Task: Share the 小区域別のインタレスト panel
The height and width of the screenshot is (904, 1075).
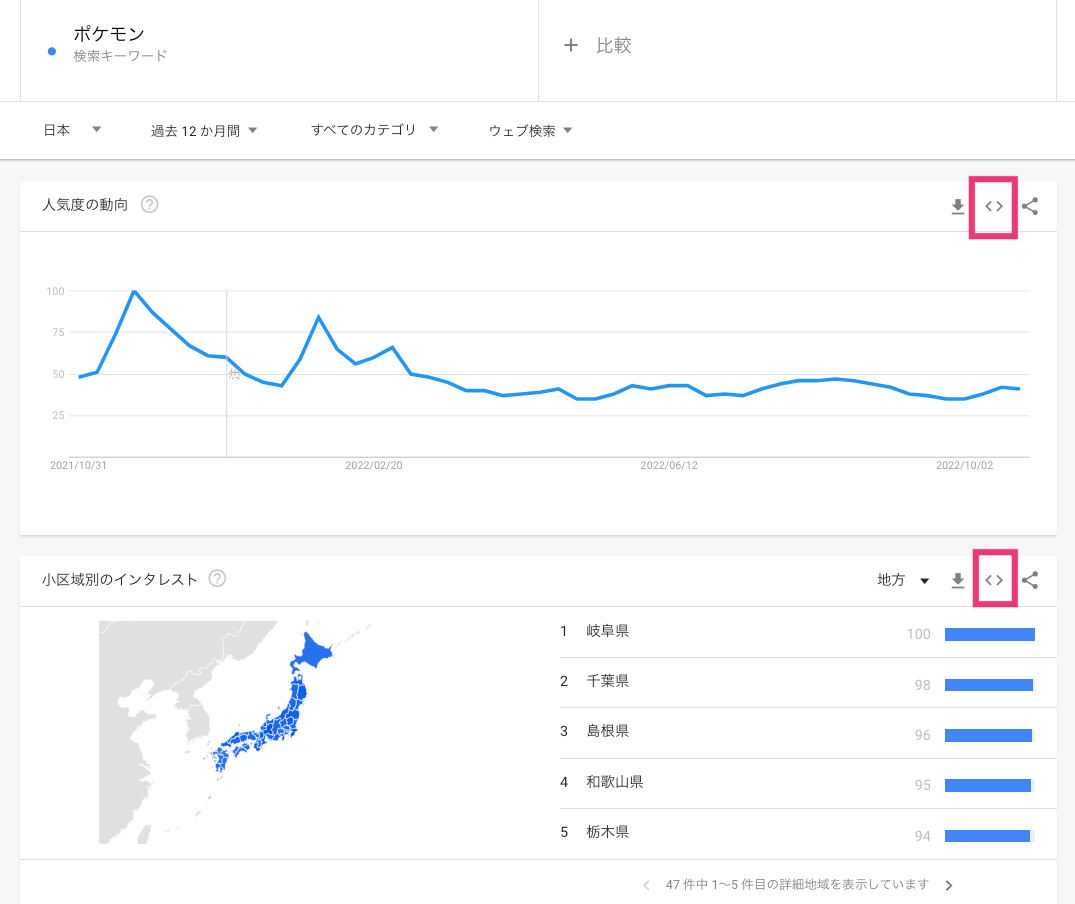Action: tap(1030, 580)
